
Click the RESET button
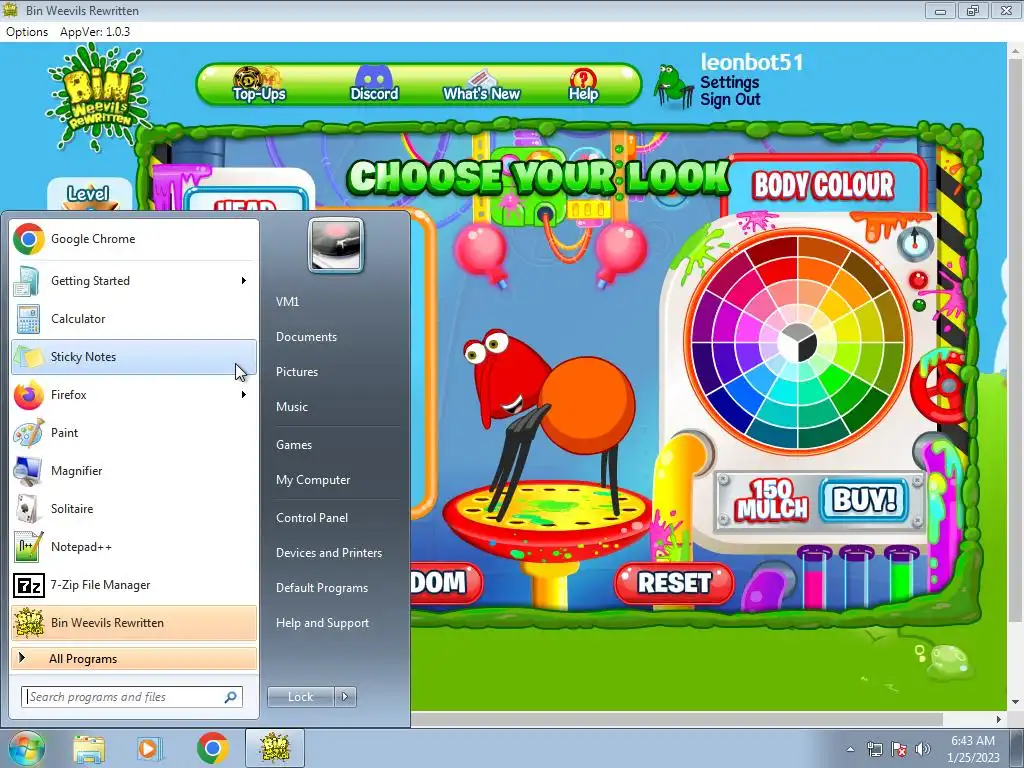[674, 583]
